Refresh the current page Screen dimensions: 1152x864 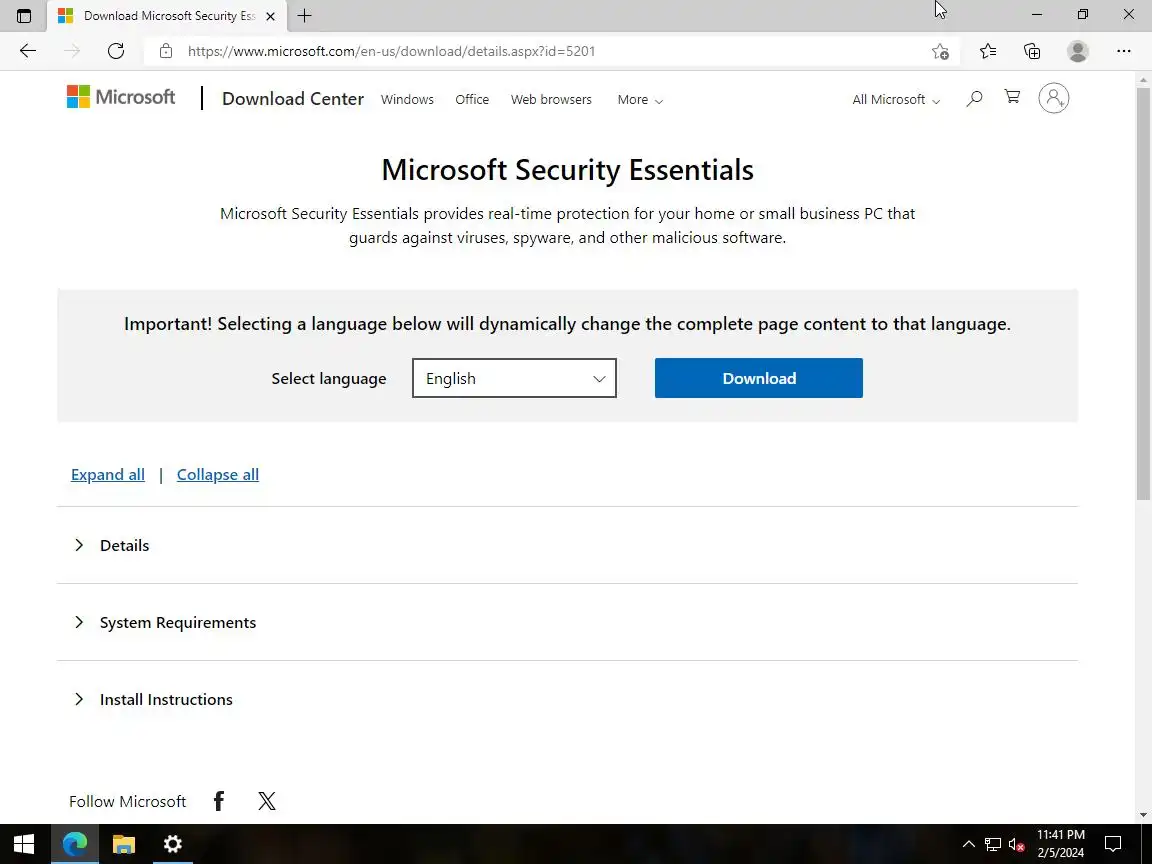pyautogui.click(x=116, y=51)
